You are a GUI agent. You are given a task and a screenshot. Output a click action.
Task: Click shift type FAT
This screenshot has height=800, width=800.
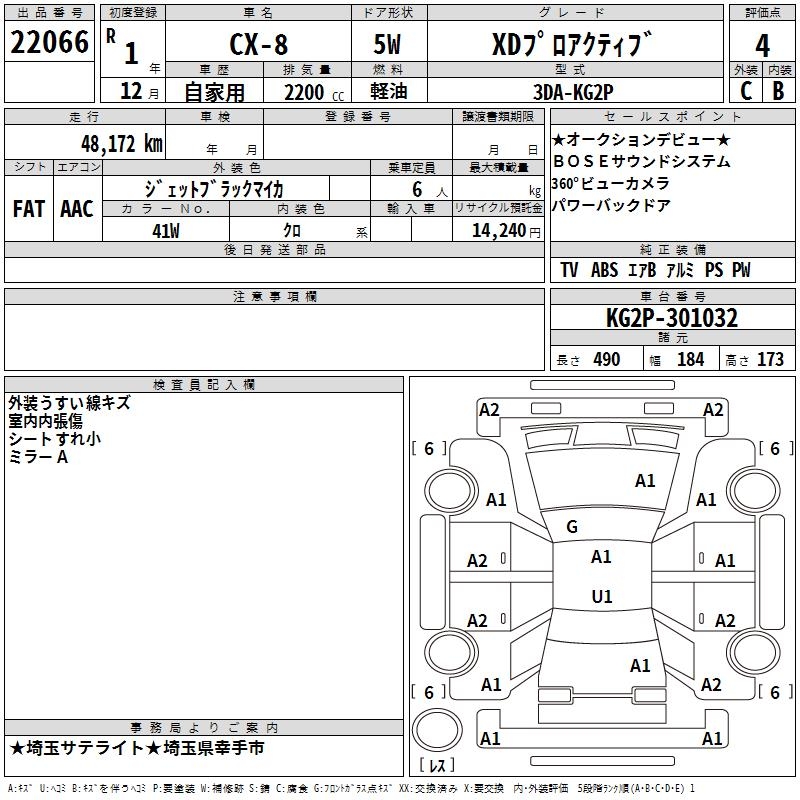coord(29,209)
